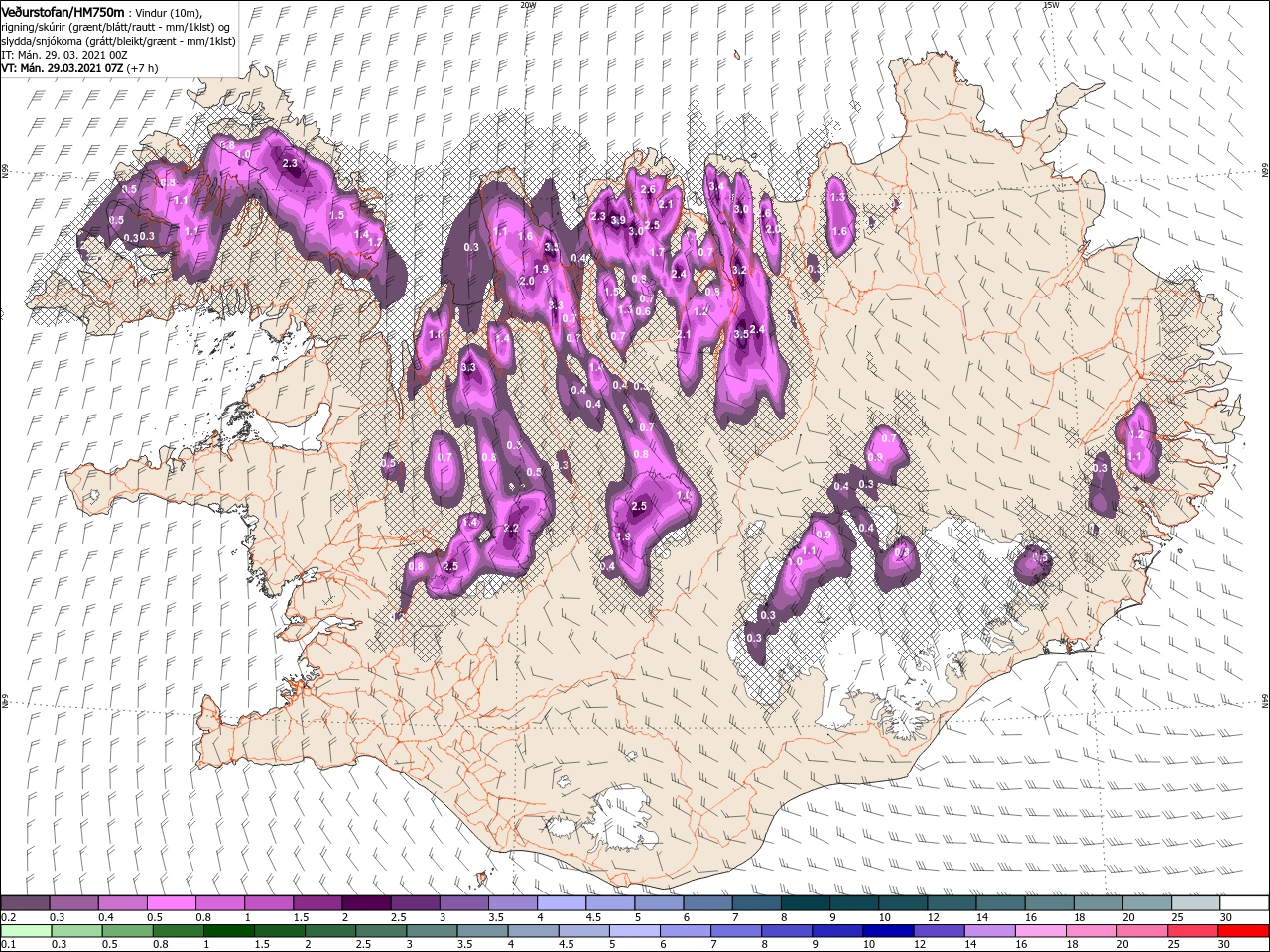Viewport: 1270px width, 952px height.
Task: Select the medium green 0.5 swatch in lower legend row
Action: (127, 930)
